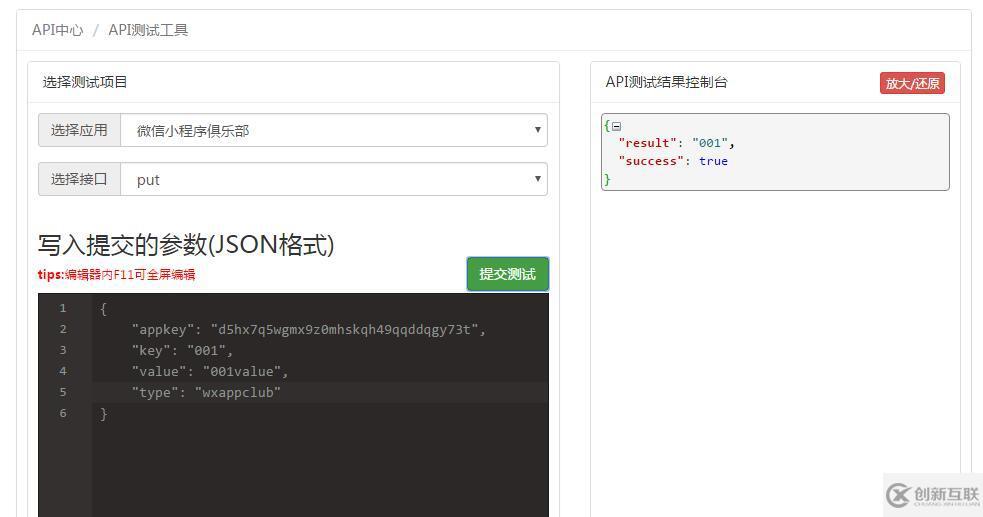This screenshot has width=983, height=517.
Task: Click the "result": "001" output line
Action: pos(676,143)
